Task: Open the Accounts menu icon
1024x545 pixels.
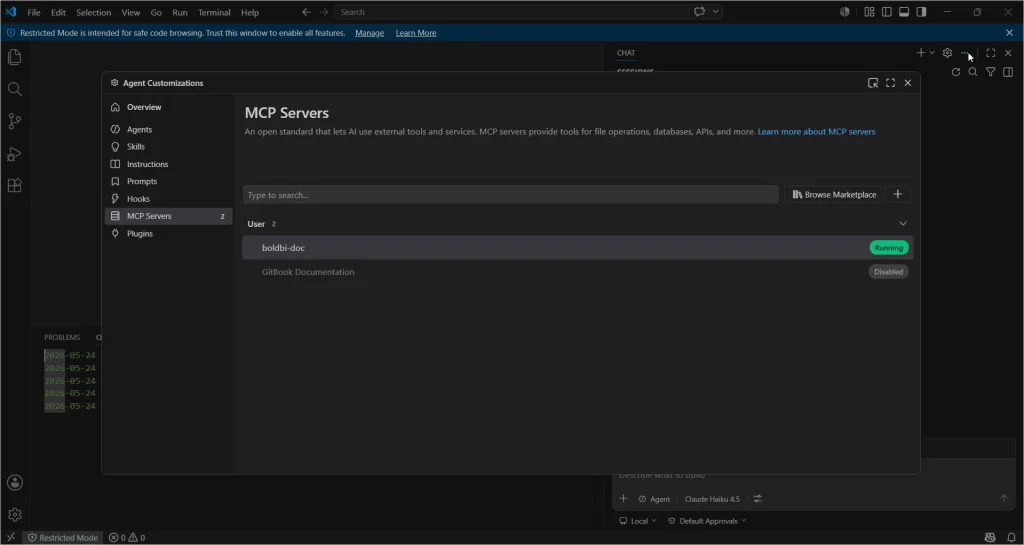Action: point(14,482)
